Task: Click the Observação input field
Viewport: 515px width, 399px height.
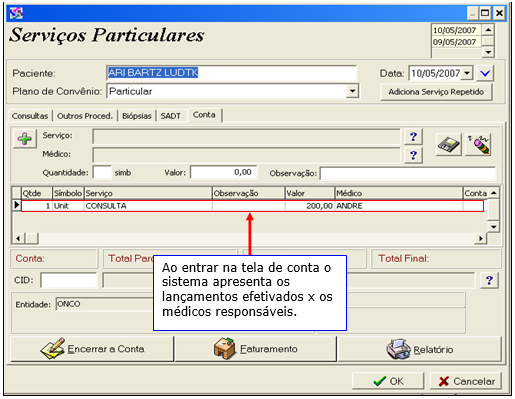Action: tap(408, 173)
